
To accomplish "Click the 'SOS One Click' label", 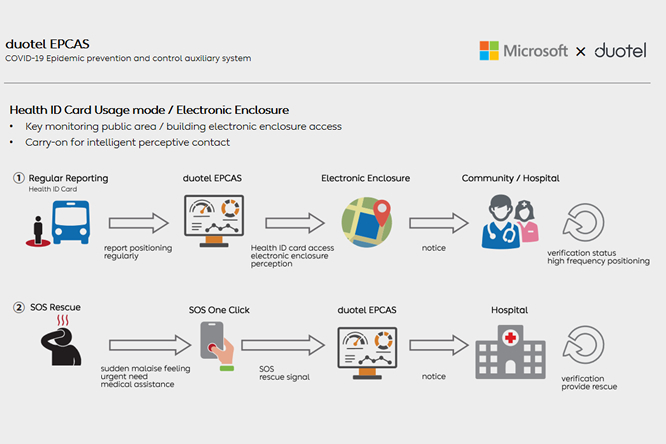I will click(x=219, y=310).
